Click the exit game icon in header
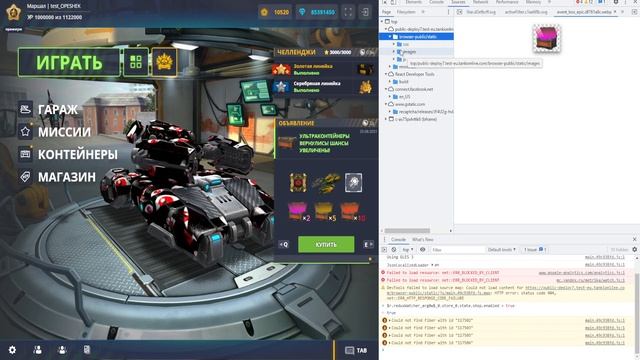 pos(365,12)
